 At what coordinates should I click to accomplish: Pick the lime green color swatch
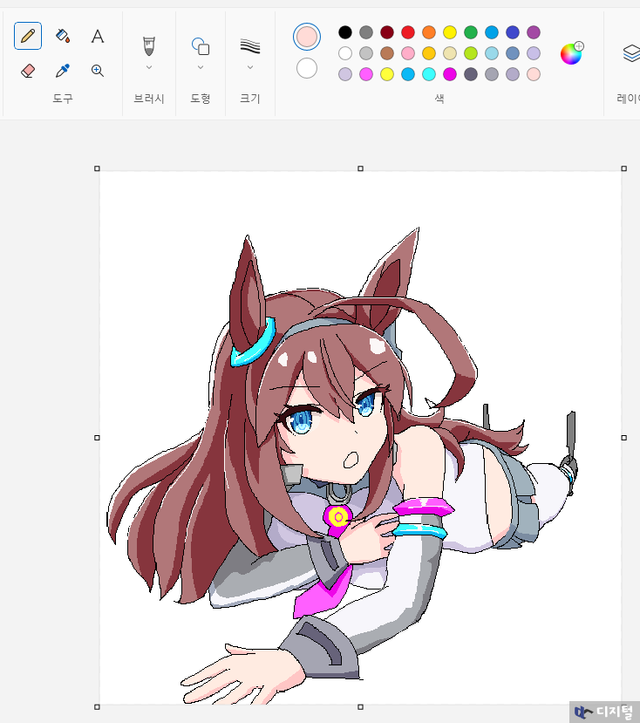click(x=471, y=53)
